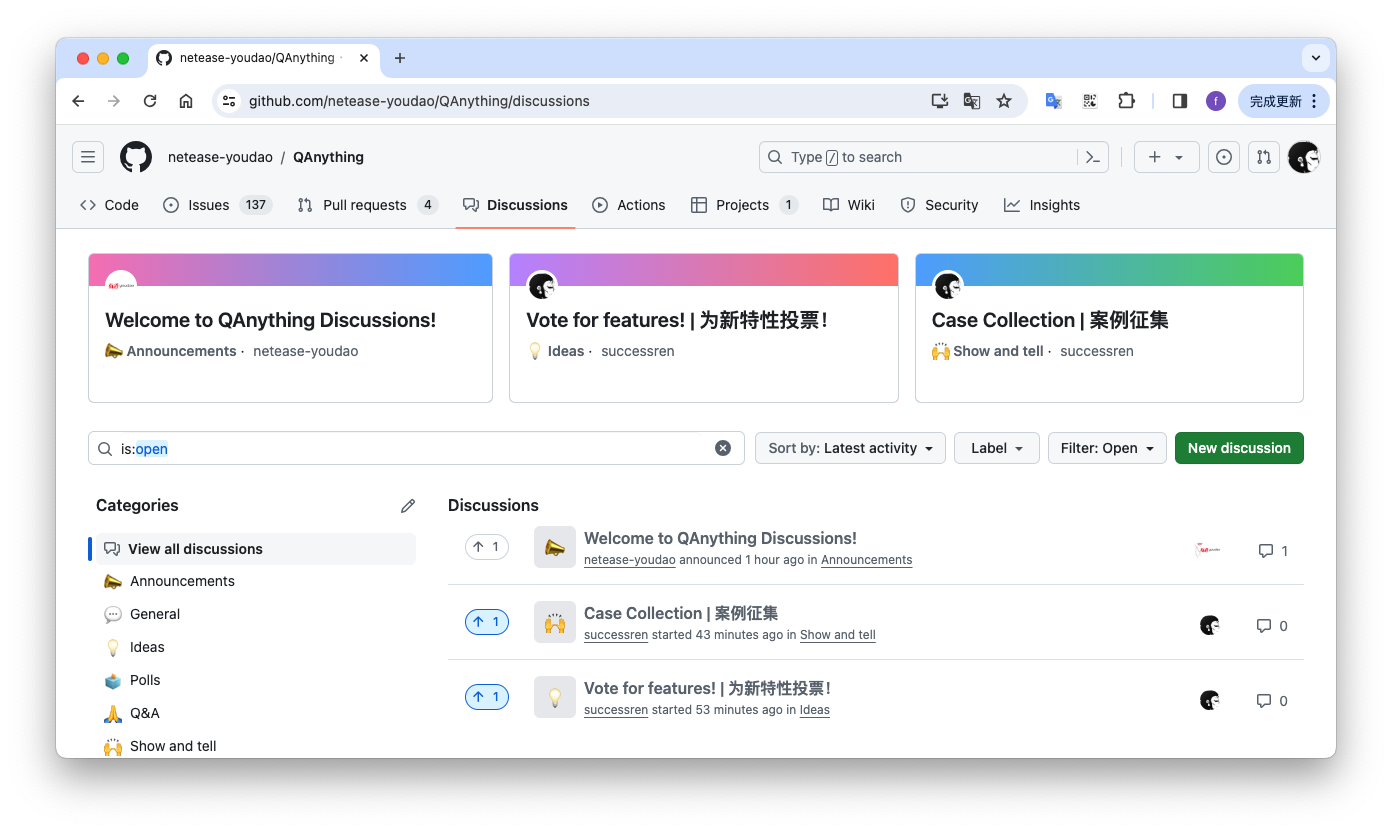Toggle upvote on Case Collection discussion
The image size is (1392, 832).
pos(487,622)
